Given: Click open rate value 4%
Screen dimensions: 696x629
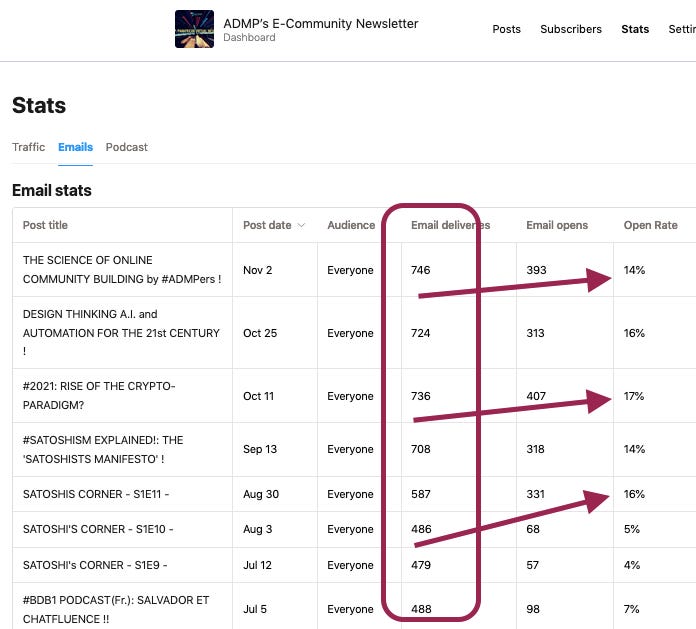Looking at the screenshot, I should click(x=631, y=565).
